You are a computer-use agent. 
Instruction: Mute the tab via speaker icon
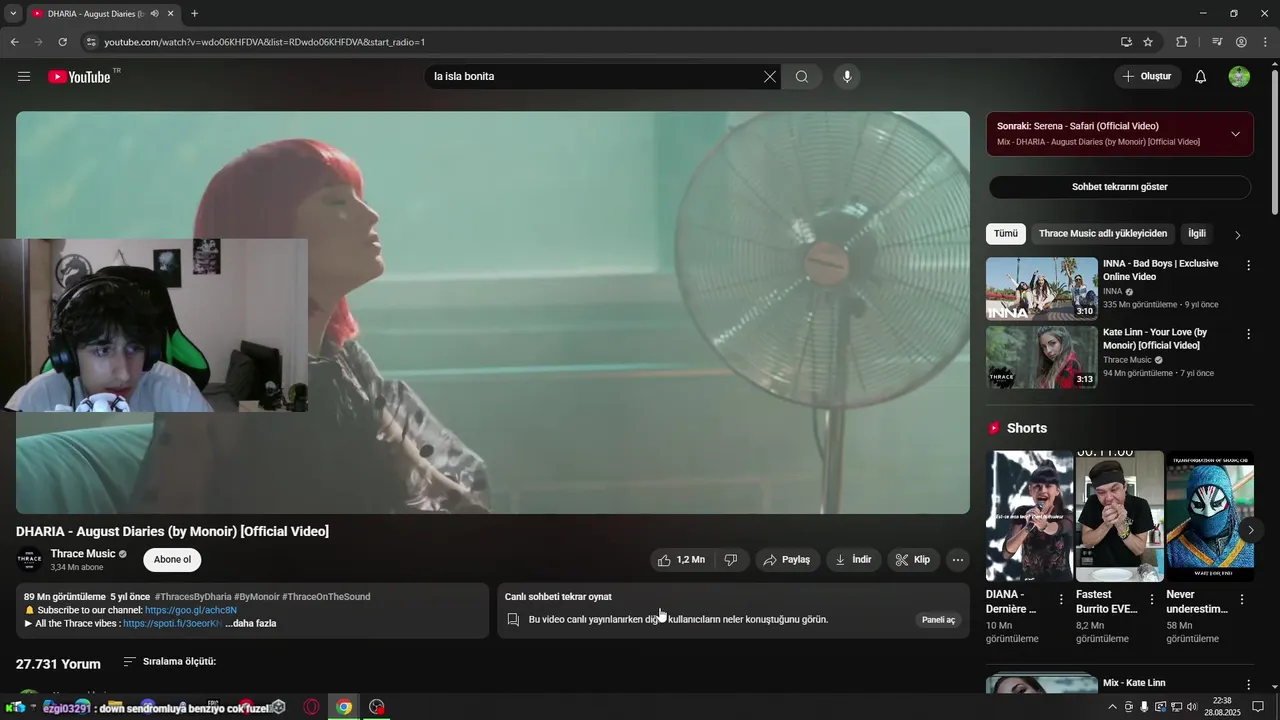(154, 14)
